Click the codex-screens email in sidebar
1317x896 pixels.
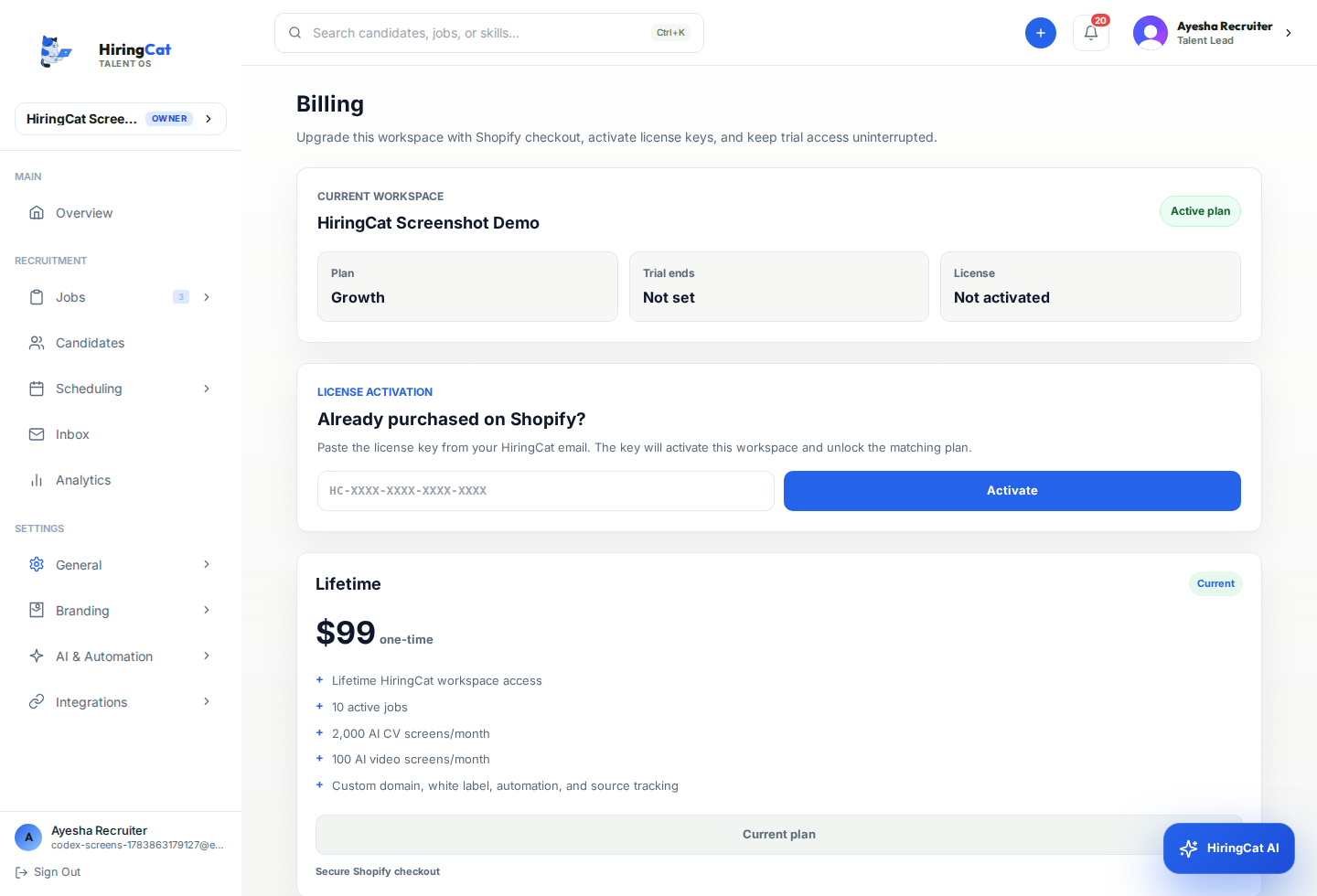click(137, 845)
